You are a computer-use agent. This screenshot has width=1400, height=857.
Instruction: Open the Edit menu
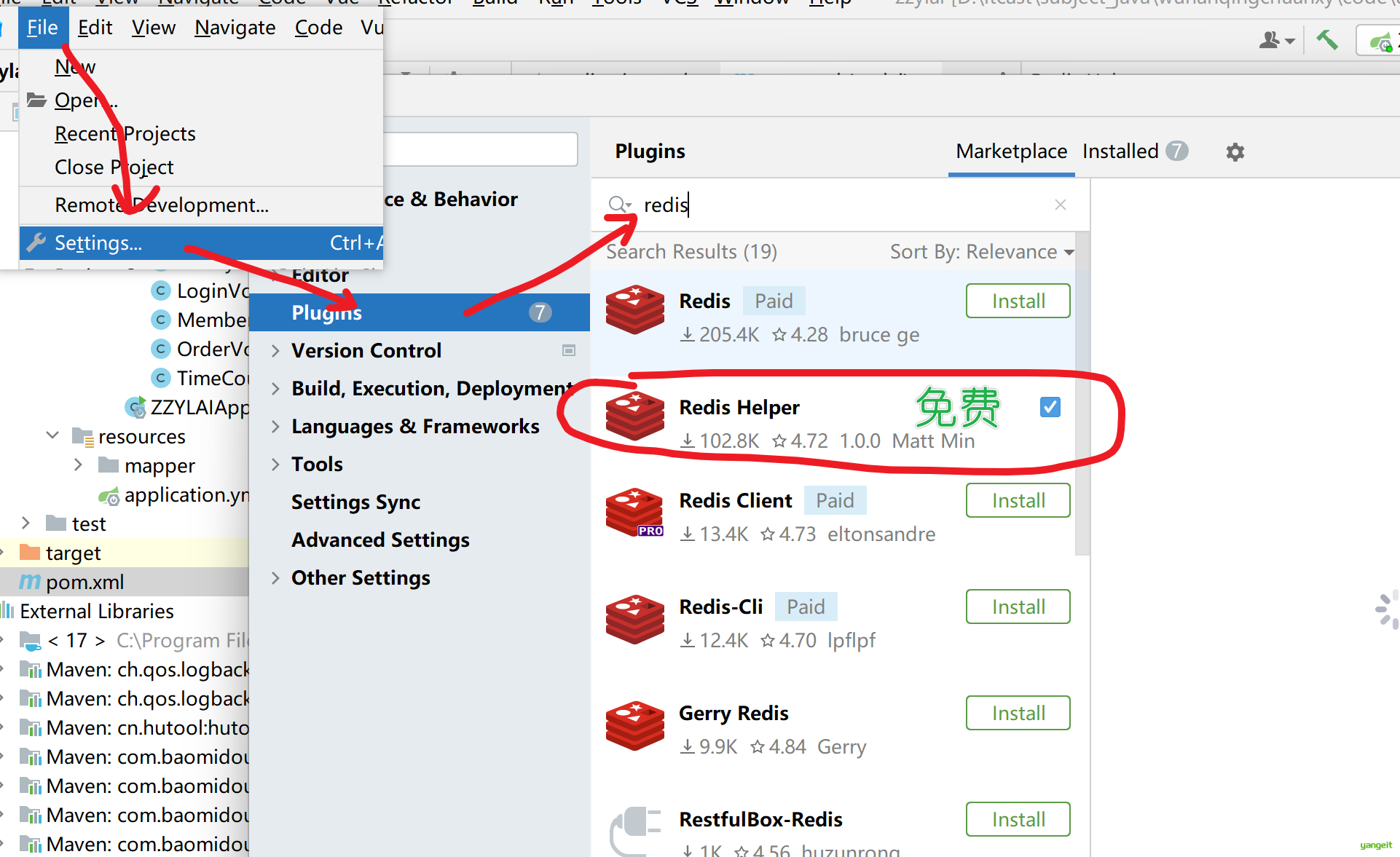[95, 28]
